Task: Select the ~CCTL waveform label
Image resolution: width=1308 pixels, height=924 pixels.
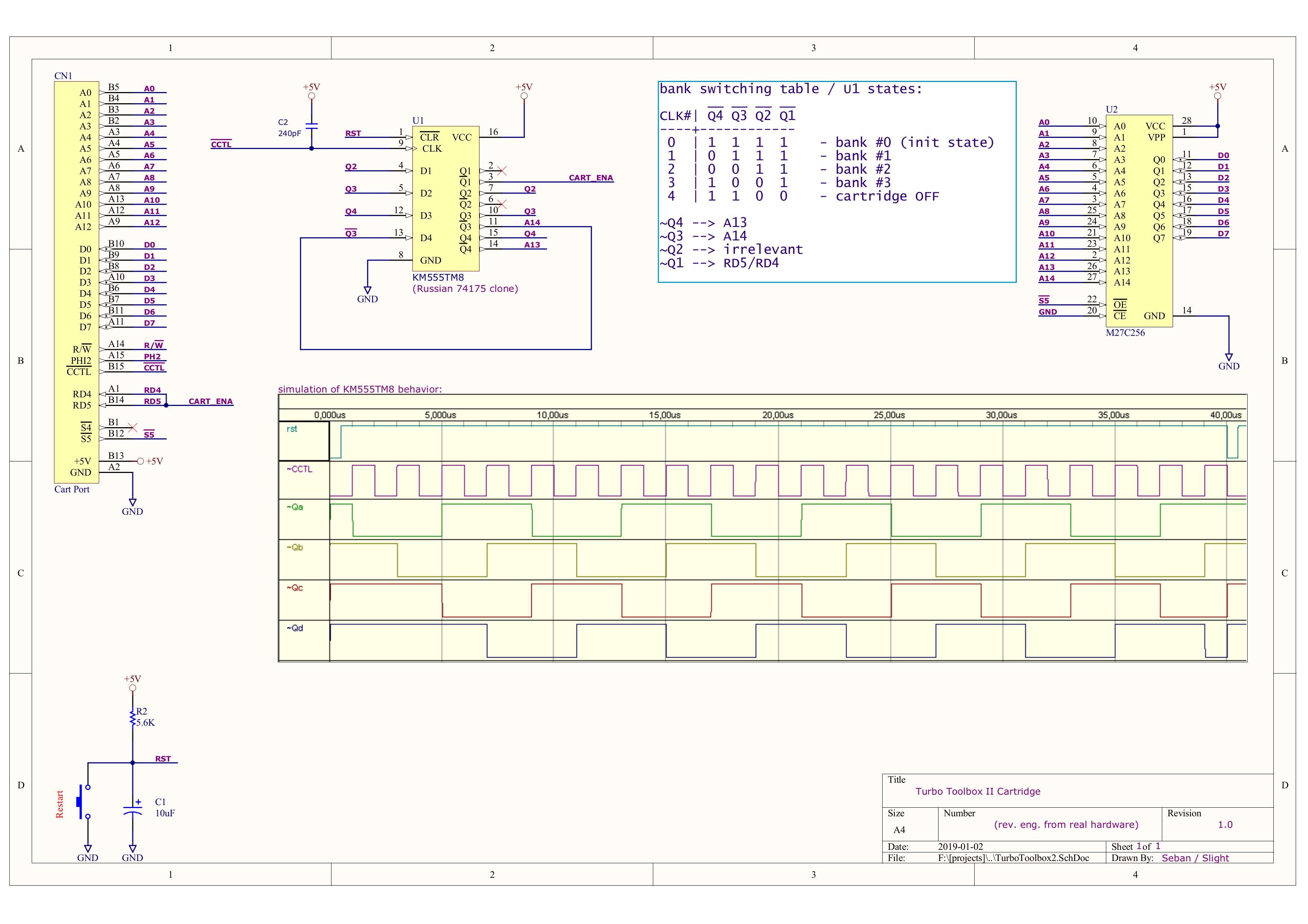Action: (x=300, y=469)
